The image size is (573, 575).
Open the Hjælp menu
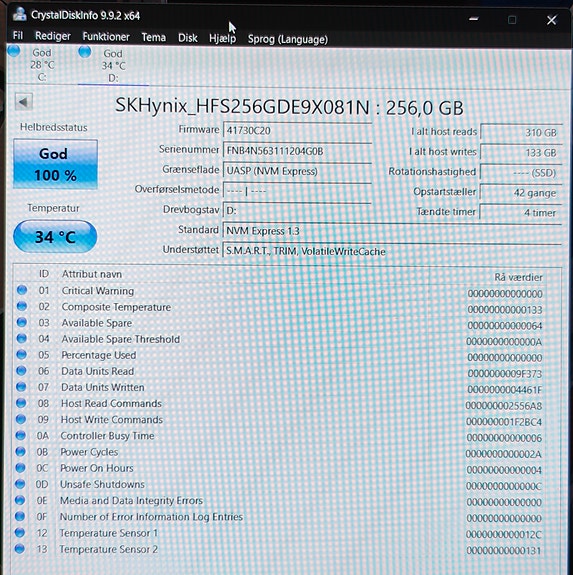click(x=222, y=38)
